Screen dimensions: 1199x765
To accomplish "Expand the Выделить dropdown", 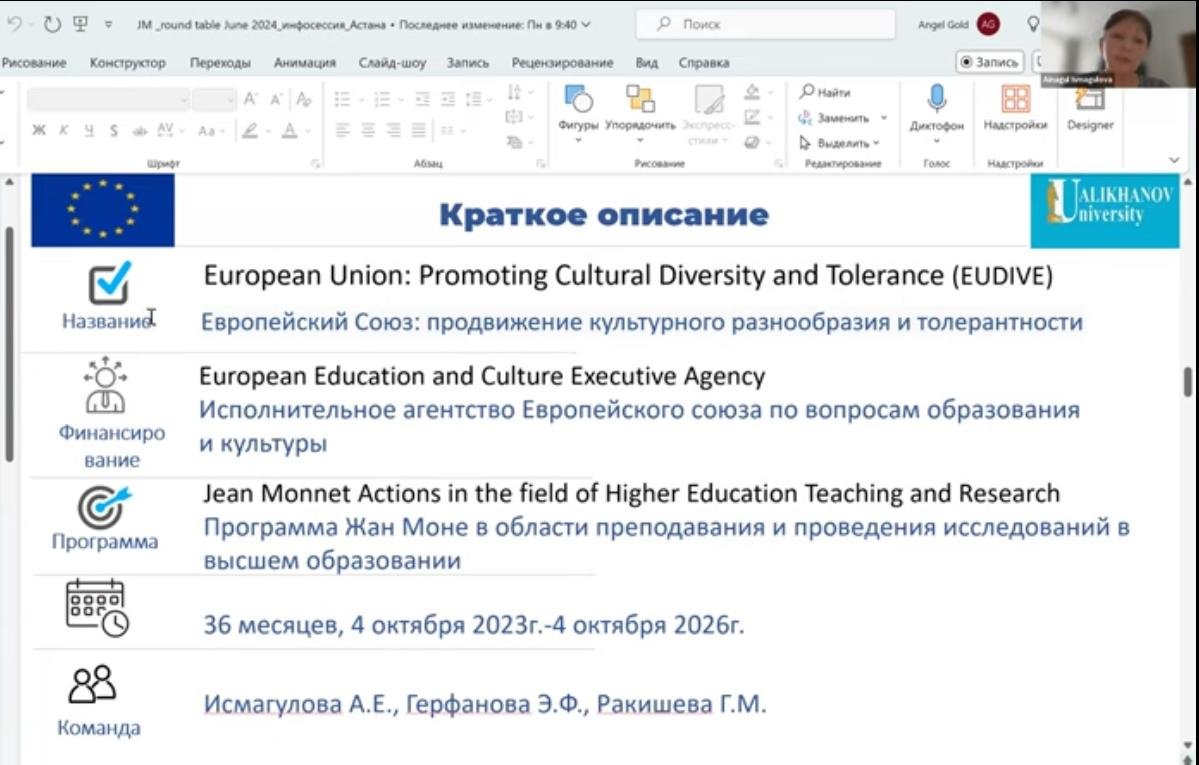I will (x=876, y=144).
